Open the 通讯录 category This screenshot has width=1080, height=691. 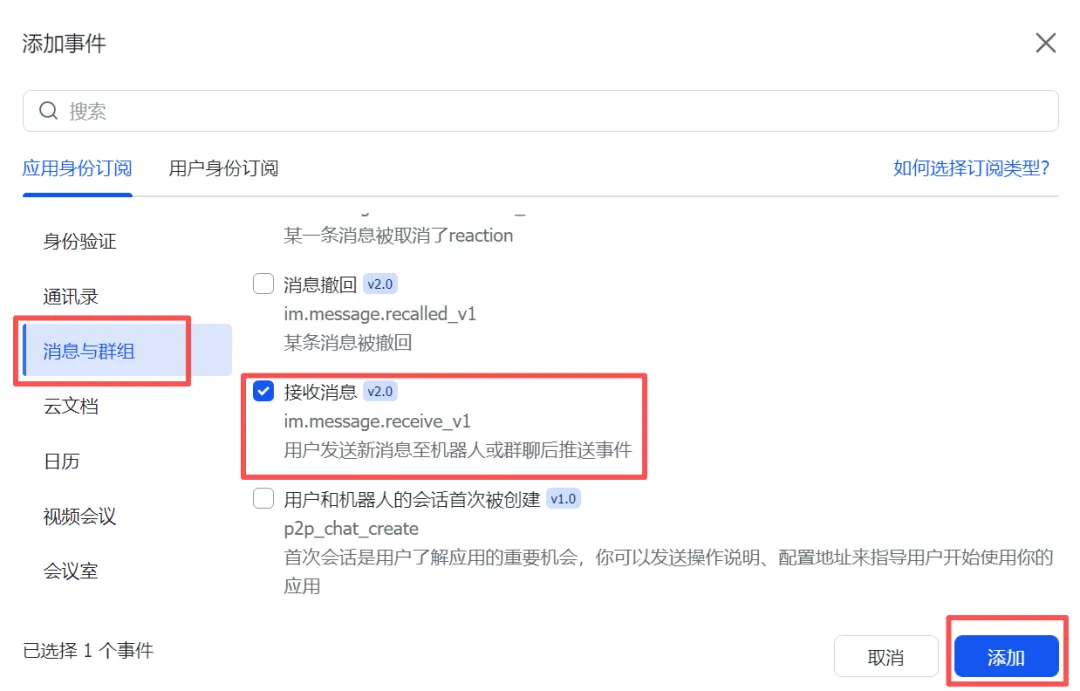pos(70,296)
